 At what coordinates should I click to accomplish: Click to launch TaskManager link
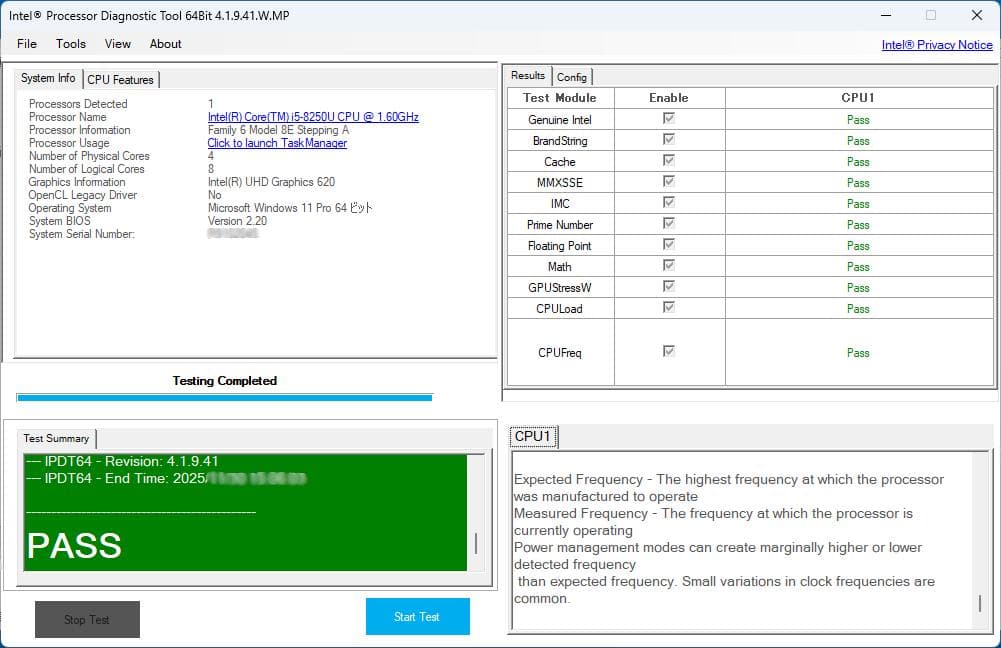(x=277, y=143)
